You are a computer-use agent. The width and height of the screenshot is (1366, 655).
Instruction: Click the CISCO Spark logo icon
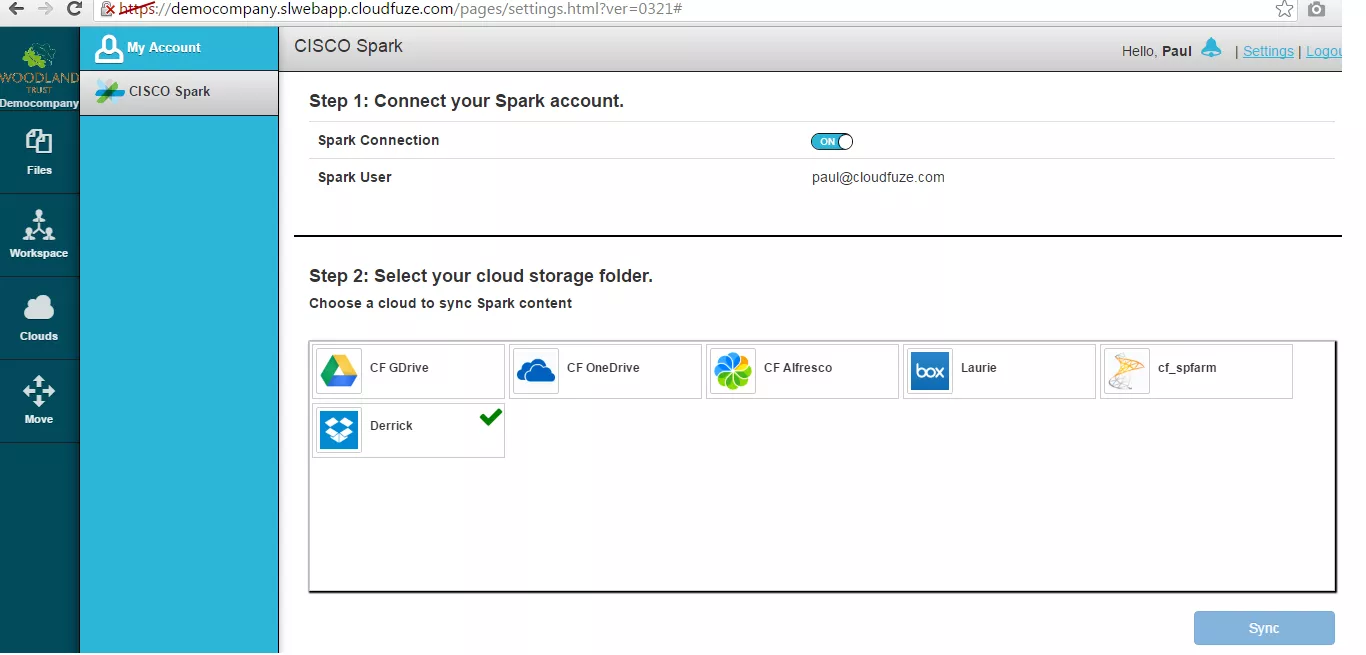tap(109, 92)
